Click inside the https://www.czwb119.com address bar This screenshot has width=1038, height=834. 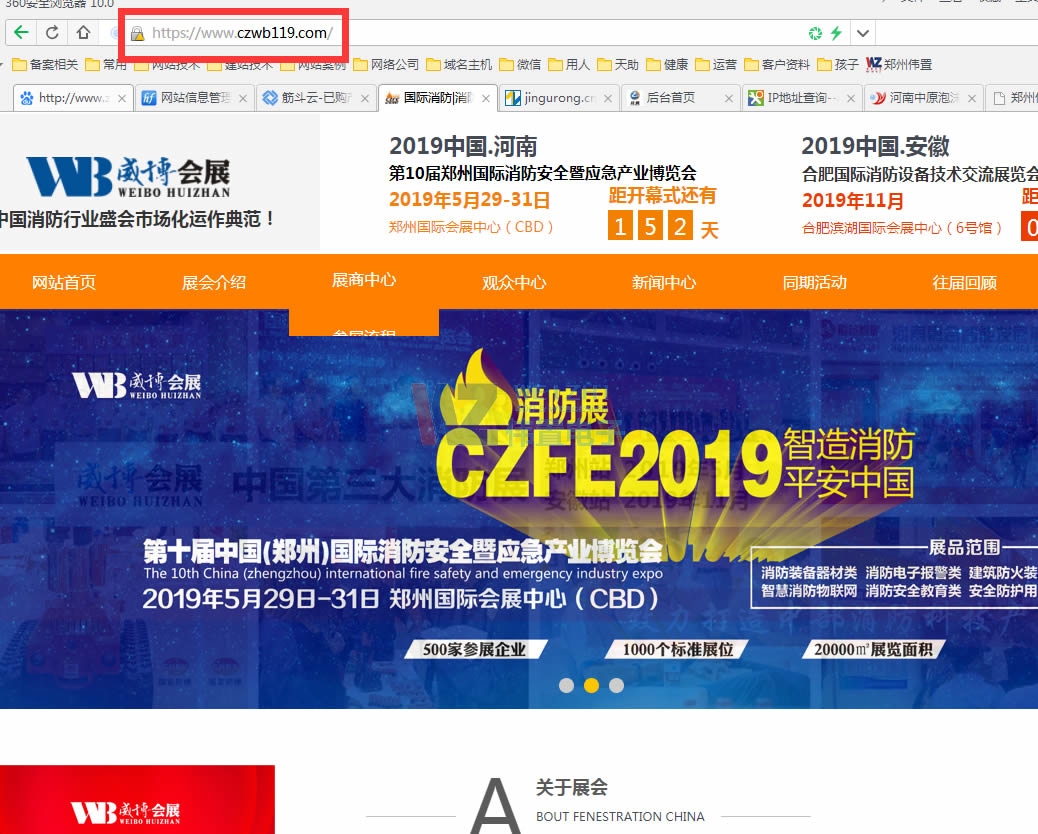[240, 32]
